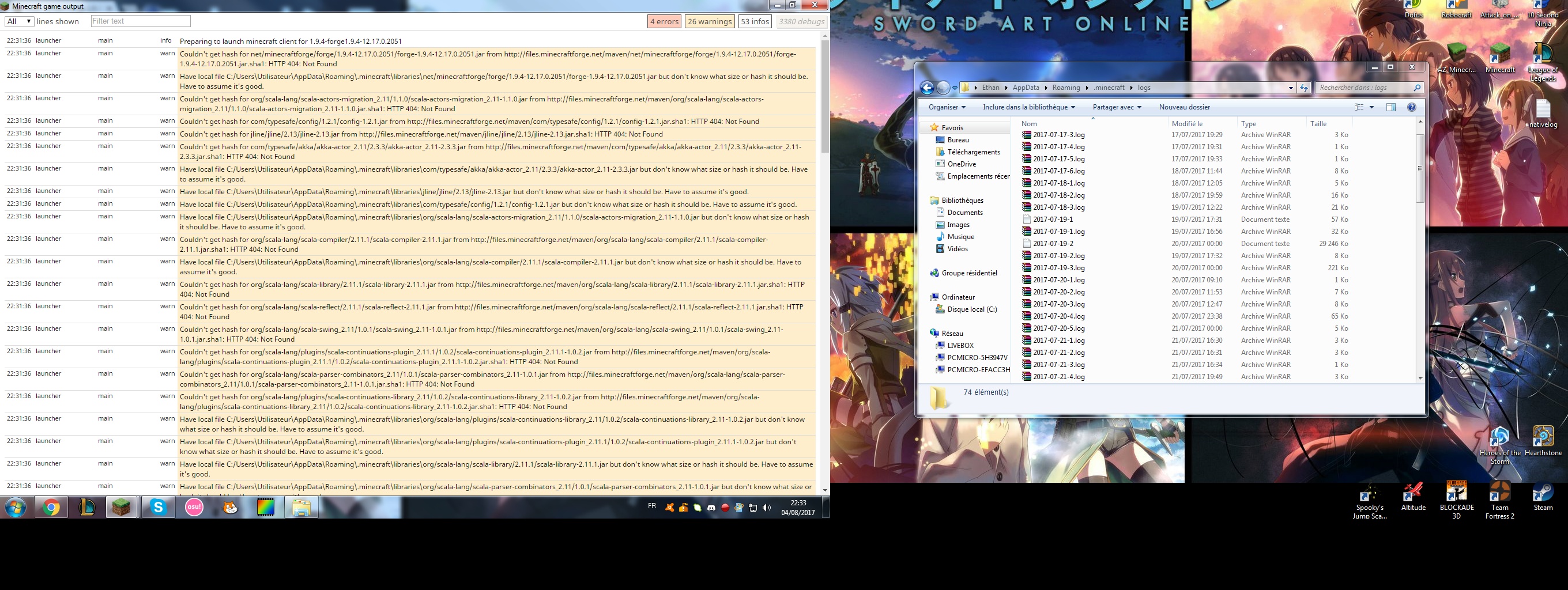Viewport: 1568px width, 590px height.
Task: Open the Organiser menu
Action: (x=947, y=107)
